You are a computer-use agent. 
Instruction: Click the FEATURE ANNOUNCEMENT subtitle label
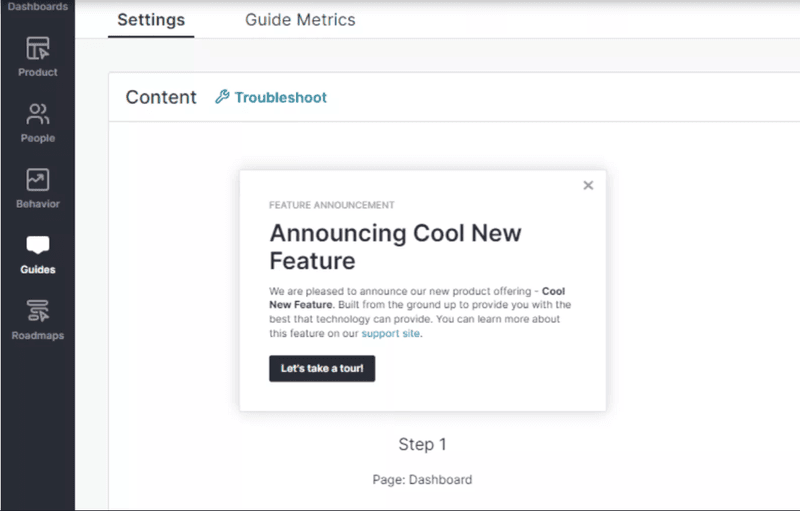coord(332,205)
